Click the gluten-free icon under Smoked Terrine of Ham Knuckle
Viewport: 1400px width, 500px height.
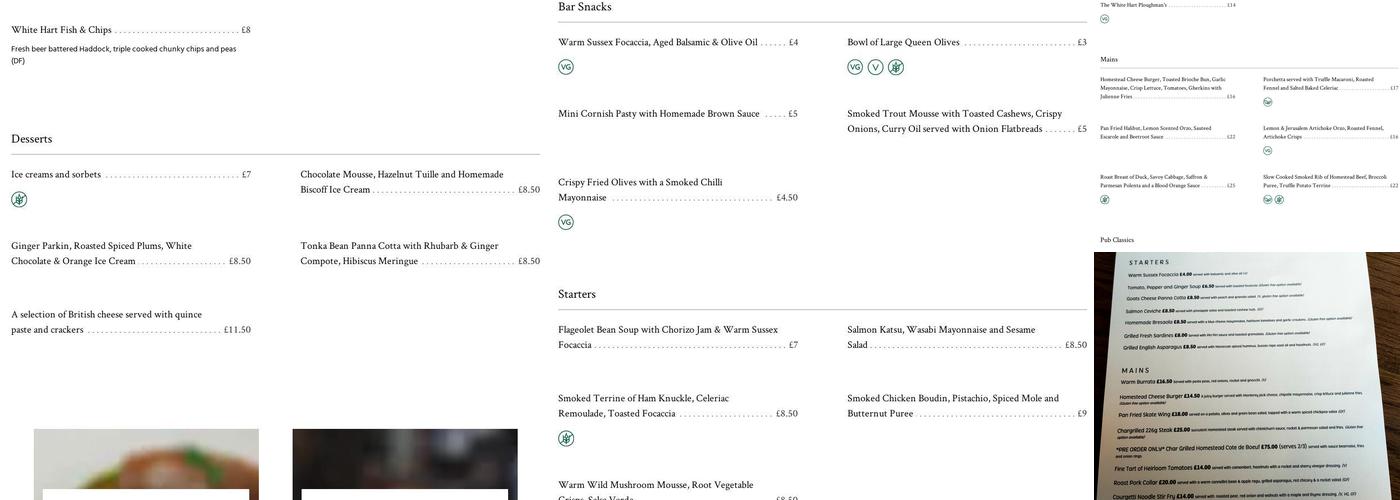coord(566,438)
